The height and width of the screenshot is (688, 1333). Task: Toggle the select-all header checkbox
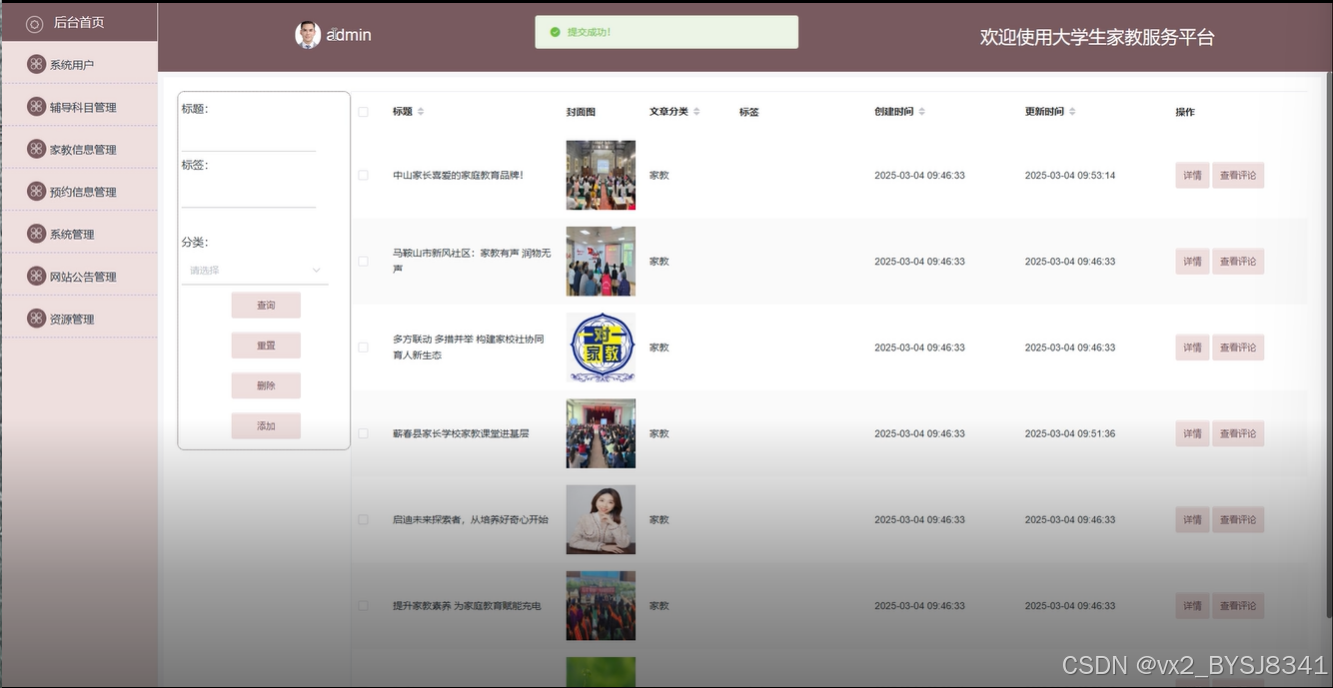tap(363, 112)
